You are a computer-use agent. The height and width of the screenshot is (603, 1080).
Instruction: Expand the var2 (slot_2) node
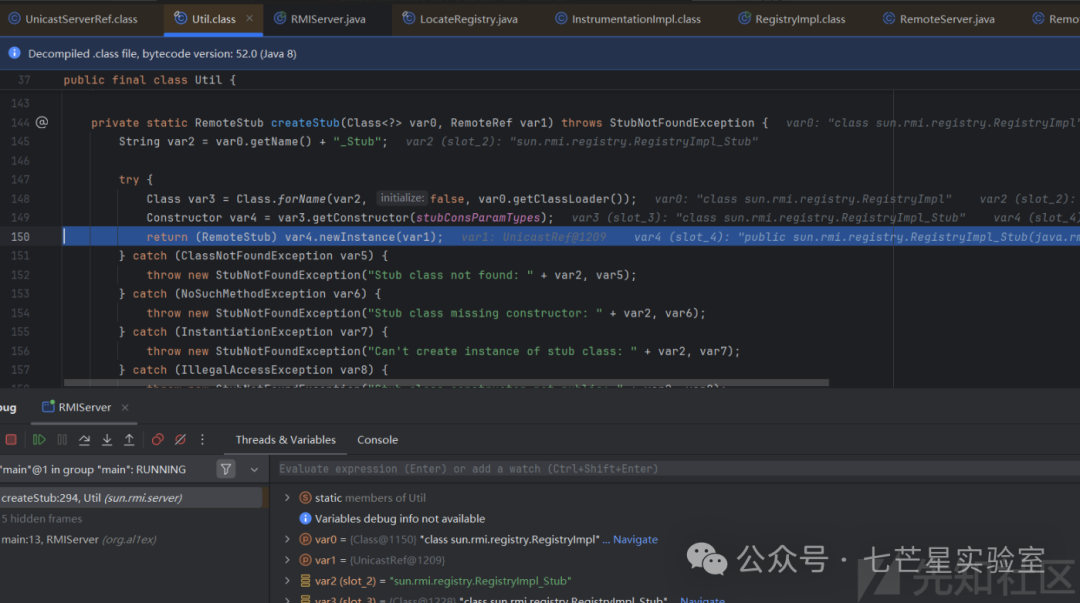pos(287,581)
